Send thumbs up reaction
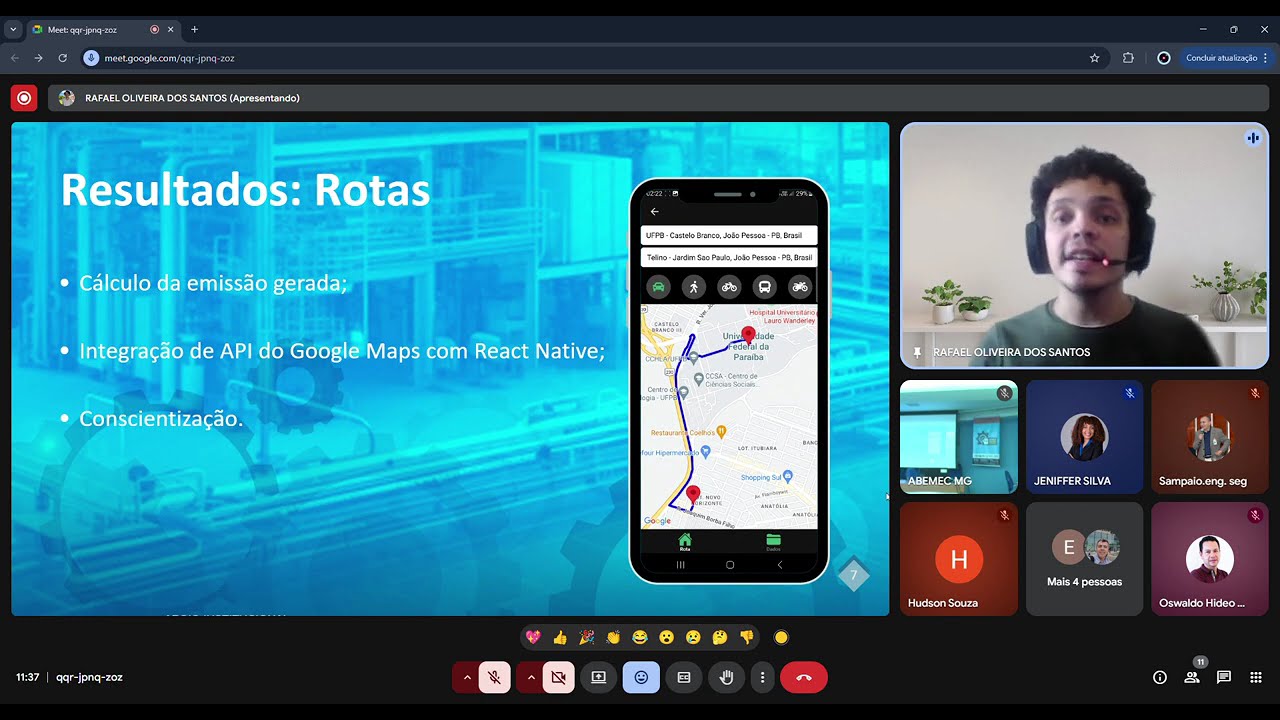Viewport: 1280px width, 720px height. coord(560,637)
